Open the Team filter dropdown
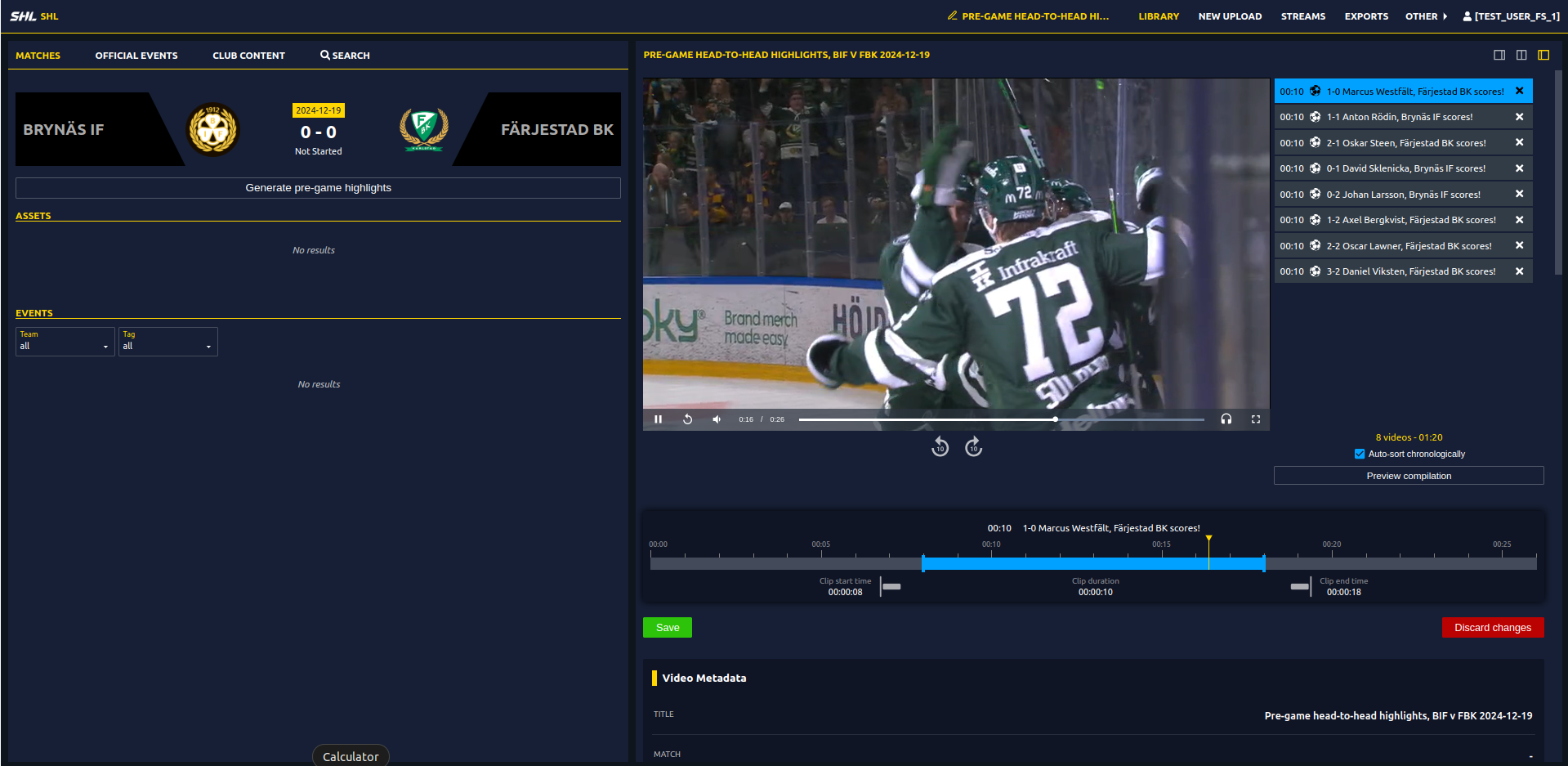 point(65,342)
